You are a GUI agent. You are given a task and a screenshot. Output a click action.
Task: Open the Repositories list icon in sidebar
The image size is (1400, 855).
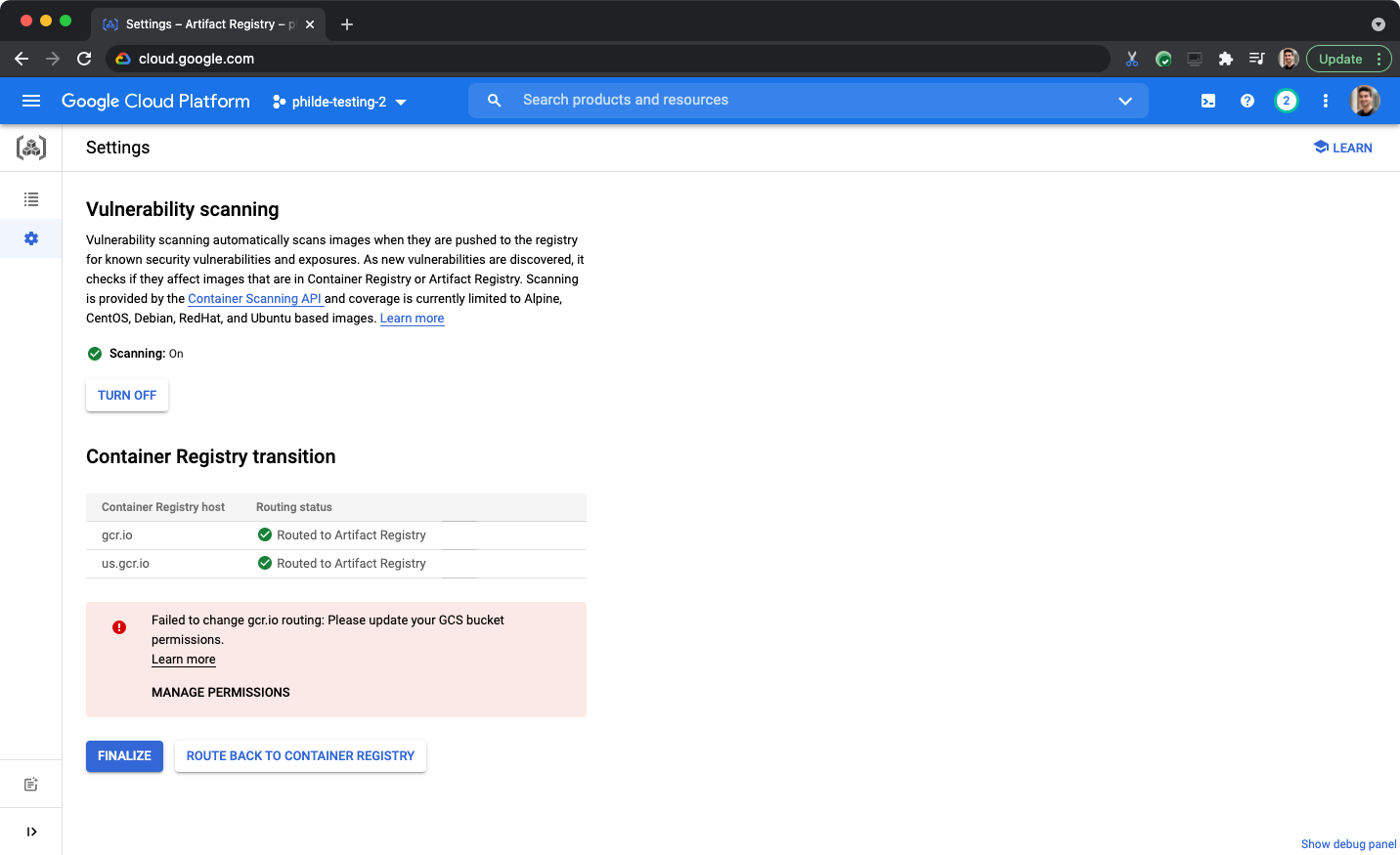tap(31, 199)
